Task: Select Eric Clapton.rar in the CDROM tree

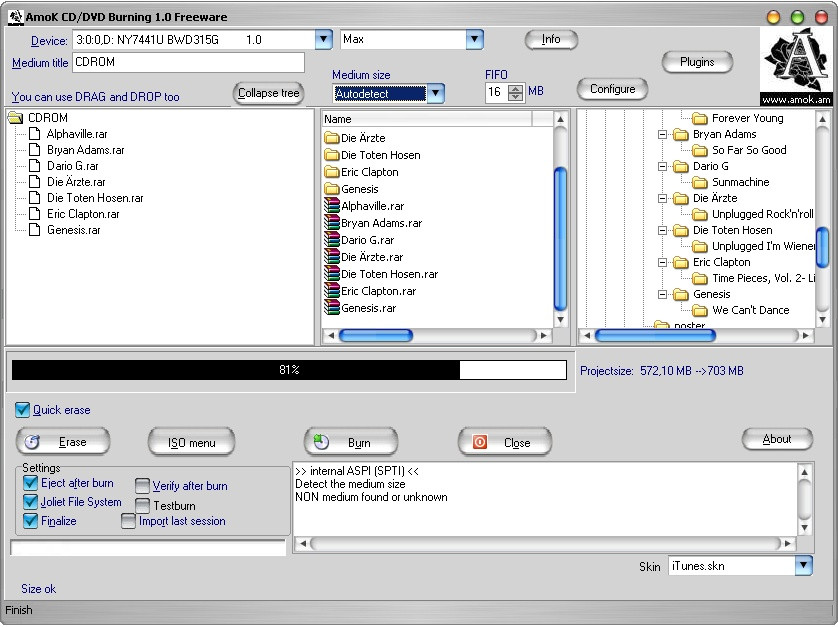Action: [83, 214]
